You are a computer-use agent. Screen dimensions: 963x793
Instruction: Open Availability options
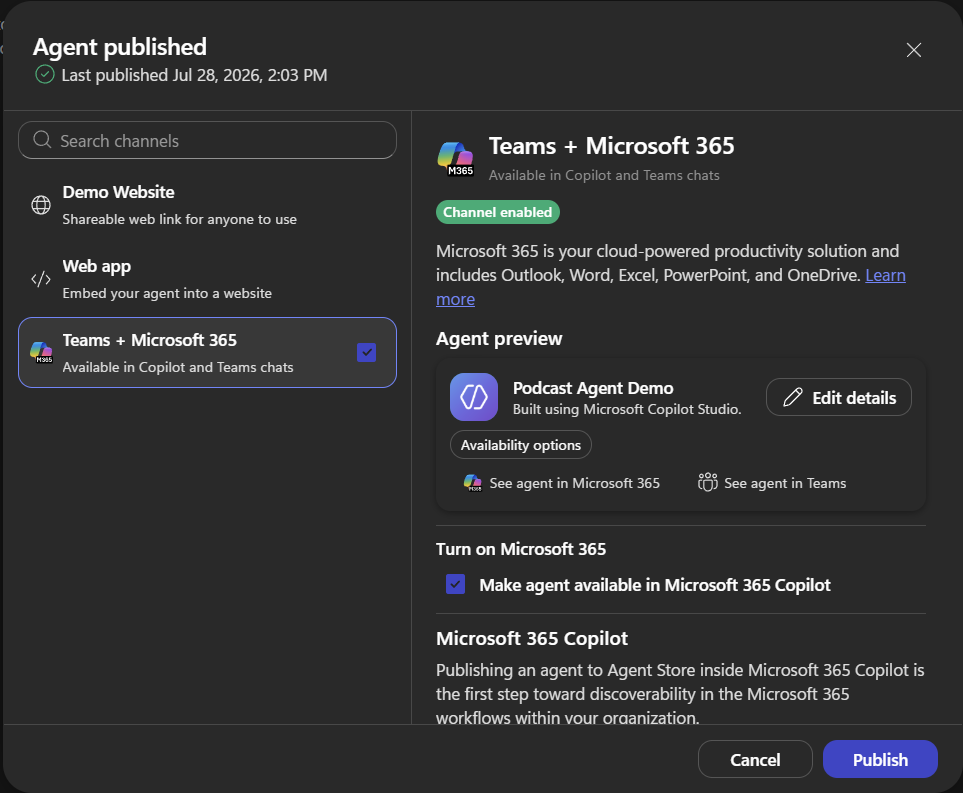tap(521, 445)
